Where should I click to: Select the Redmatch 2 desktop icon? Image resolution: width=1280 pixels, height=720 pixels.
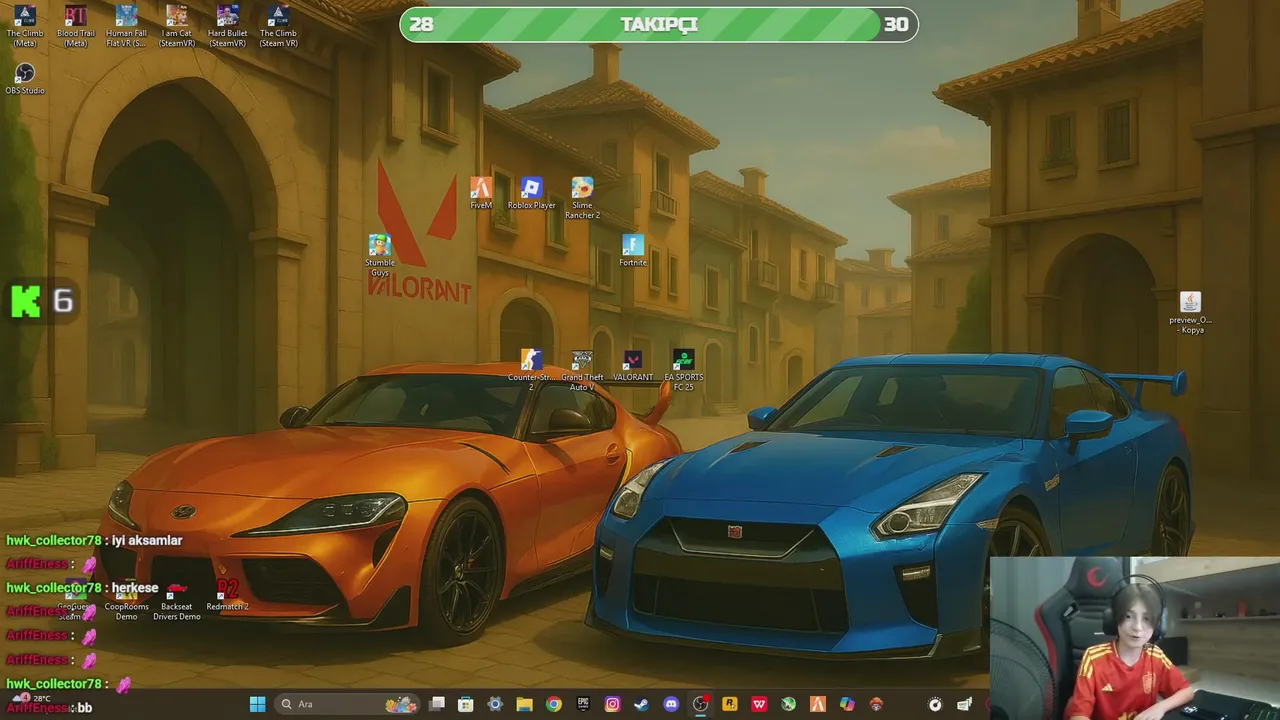(x=228, y=596)
